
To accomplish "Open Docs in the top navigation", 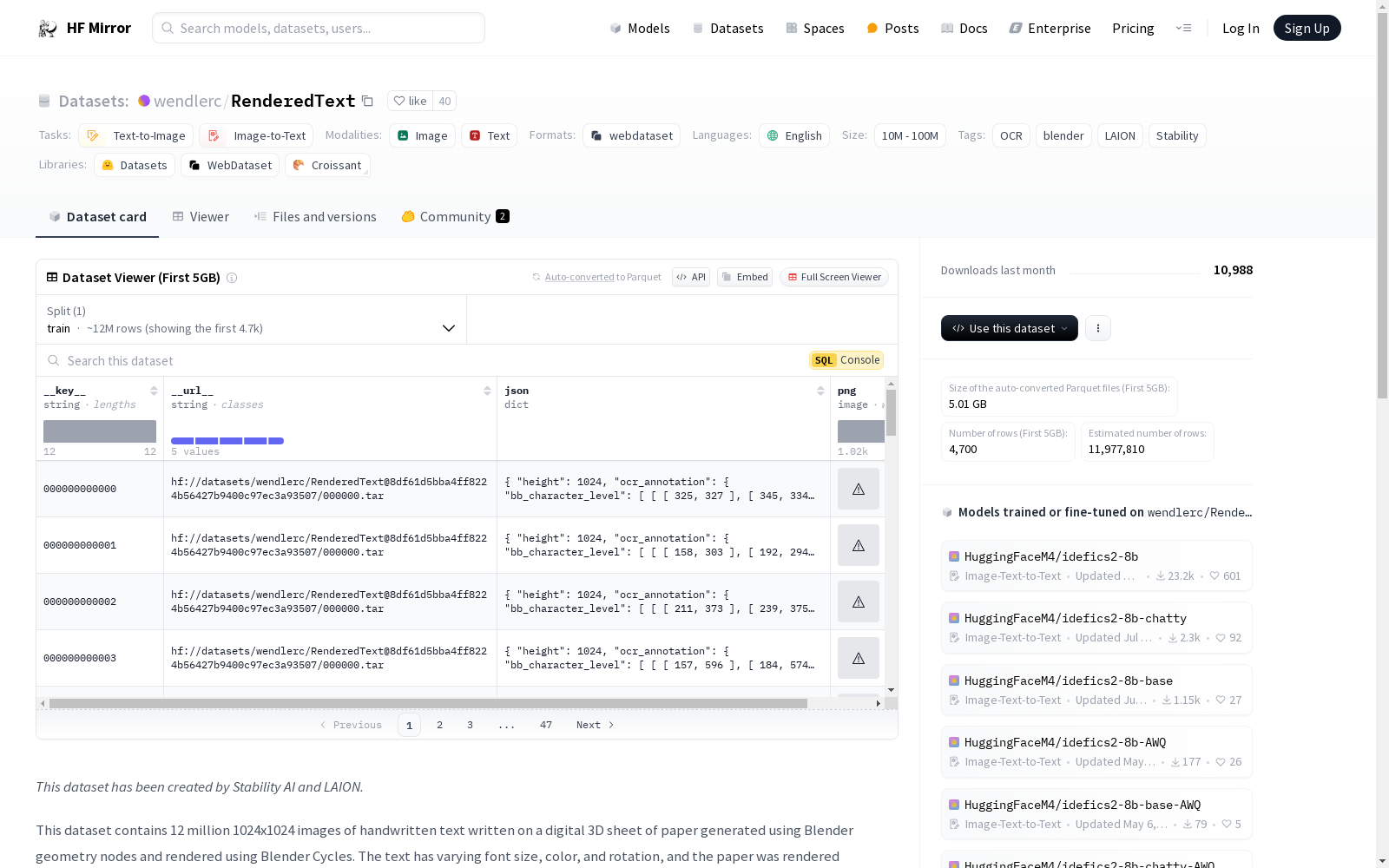I will 964,28.
